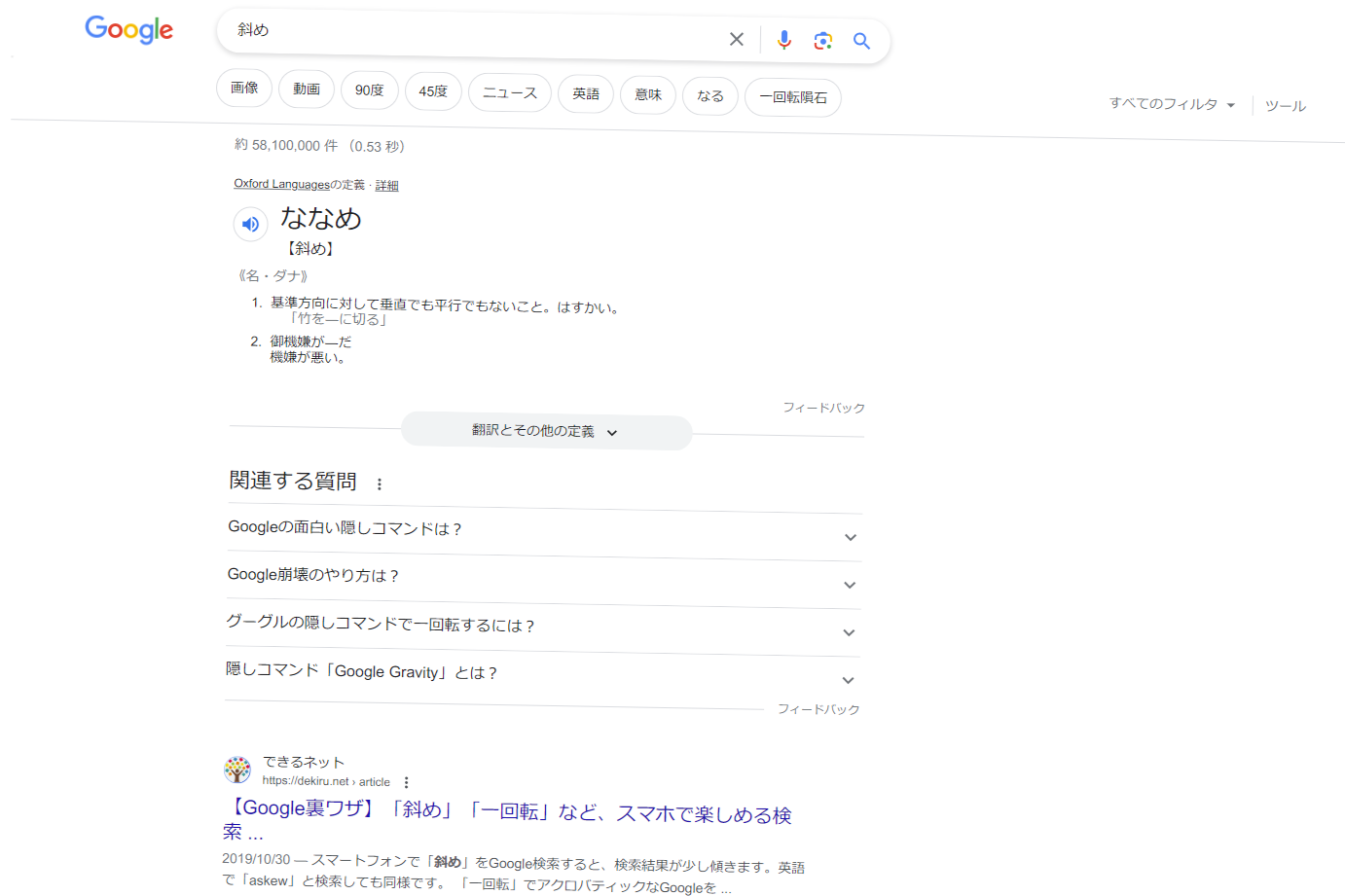Open the ツール menu
This screenshot has height=896, width=1345.
(x=1285, y=105)
